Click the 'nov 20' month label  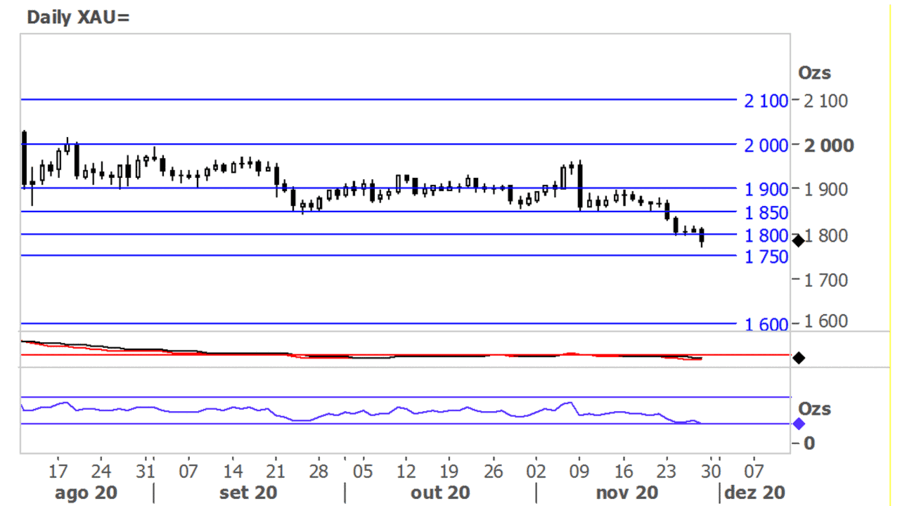(x=627, y=493)
